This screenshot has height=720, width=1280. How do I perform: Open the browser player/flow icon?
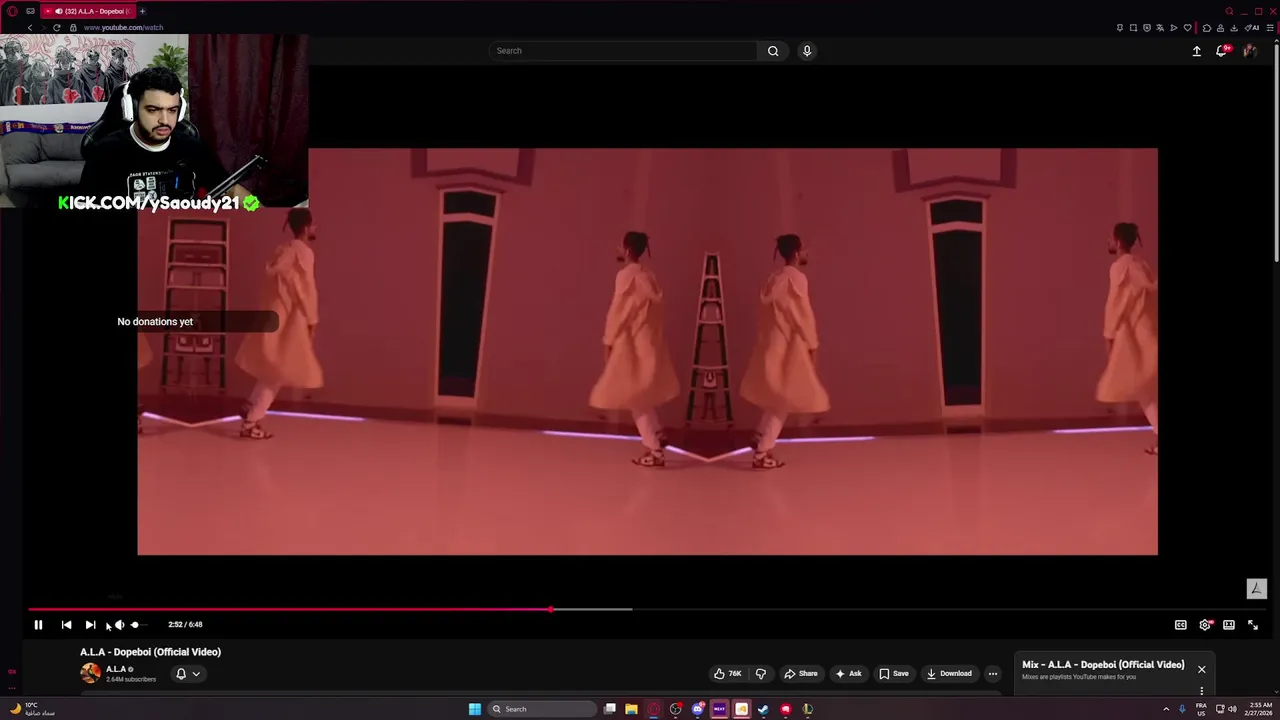1174,28
